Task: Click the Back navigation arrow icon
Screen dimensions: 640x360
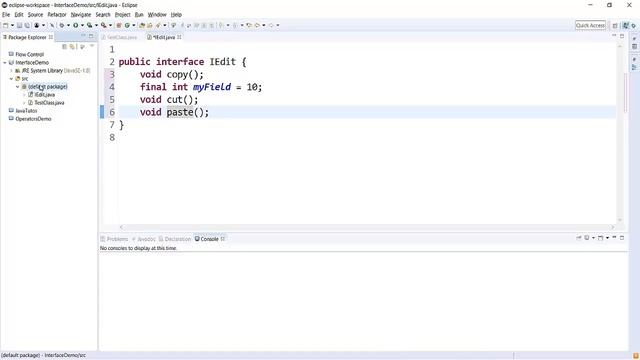Action: 258,25
